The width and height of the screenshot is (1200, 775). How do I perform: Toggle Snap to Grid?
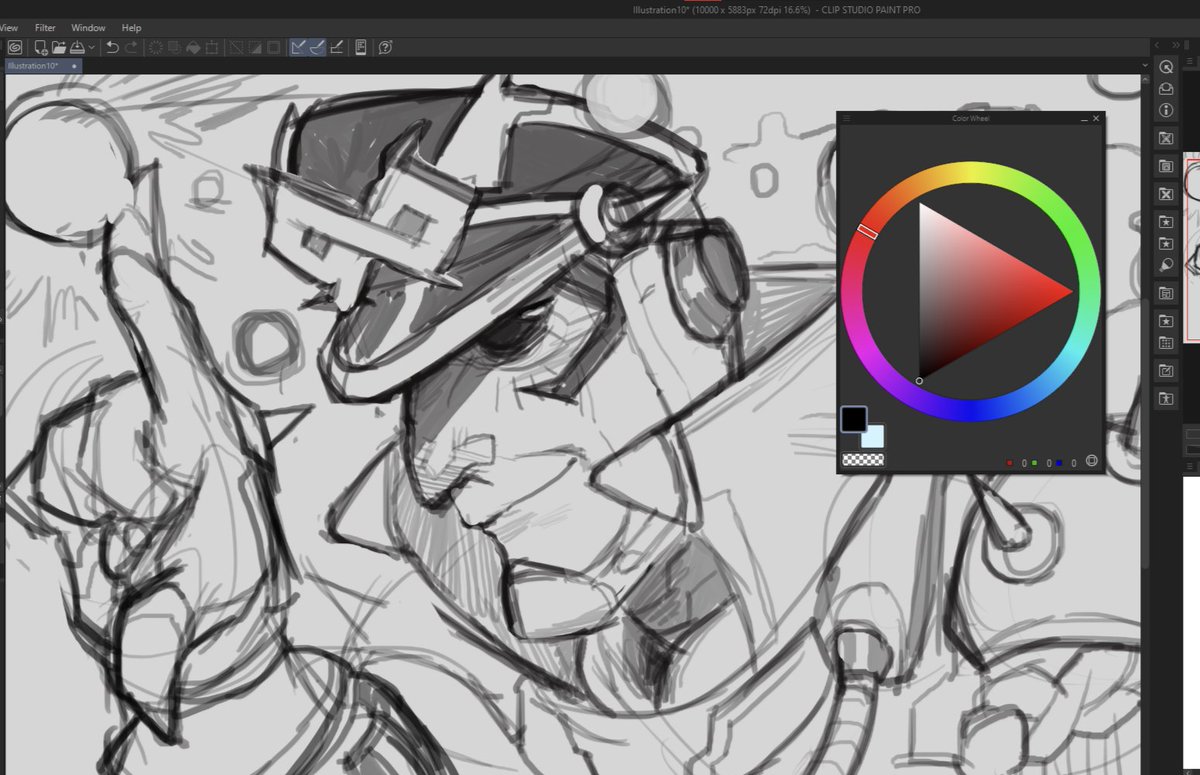point(336,47)
